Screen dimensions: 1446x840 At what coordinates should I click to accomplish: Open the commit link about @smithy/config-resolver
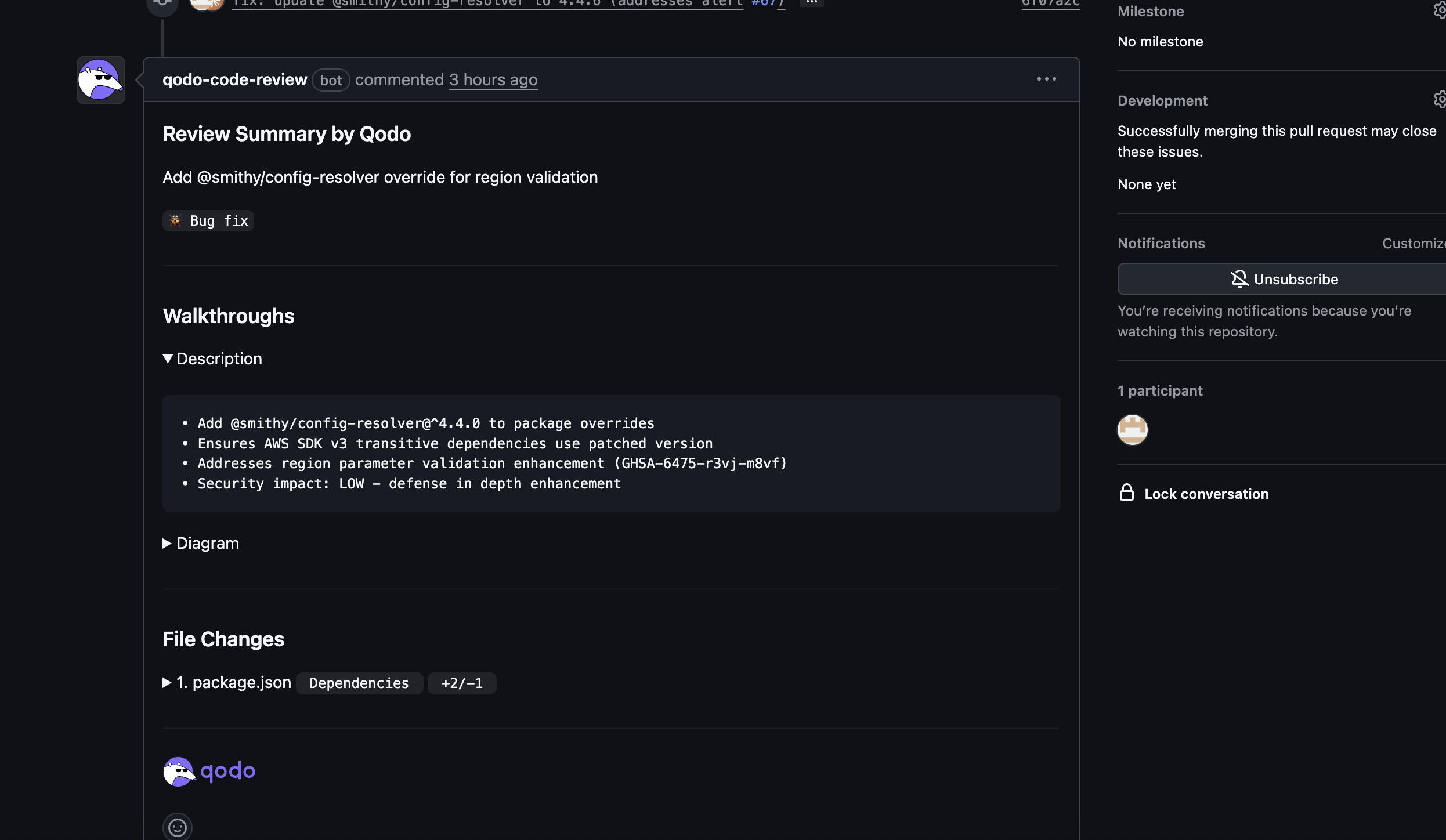(x=487, y=3)
